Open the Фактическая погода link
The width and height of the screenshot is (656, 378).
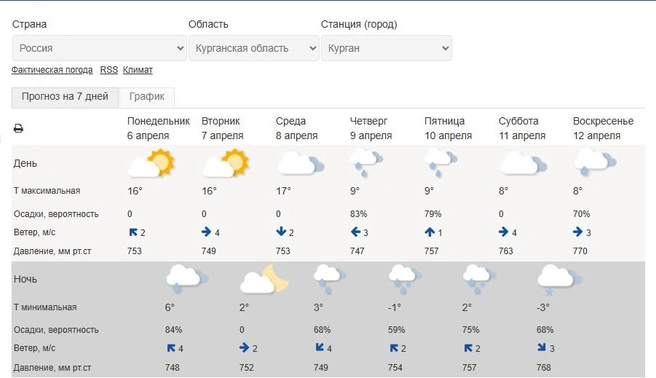click(x=52, y=70)
